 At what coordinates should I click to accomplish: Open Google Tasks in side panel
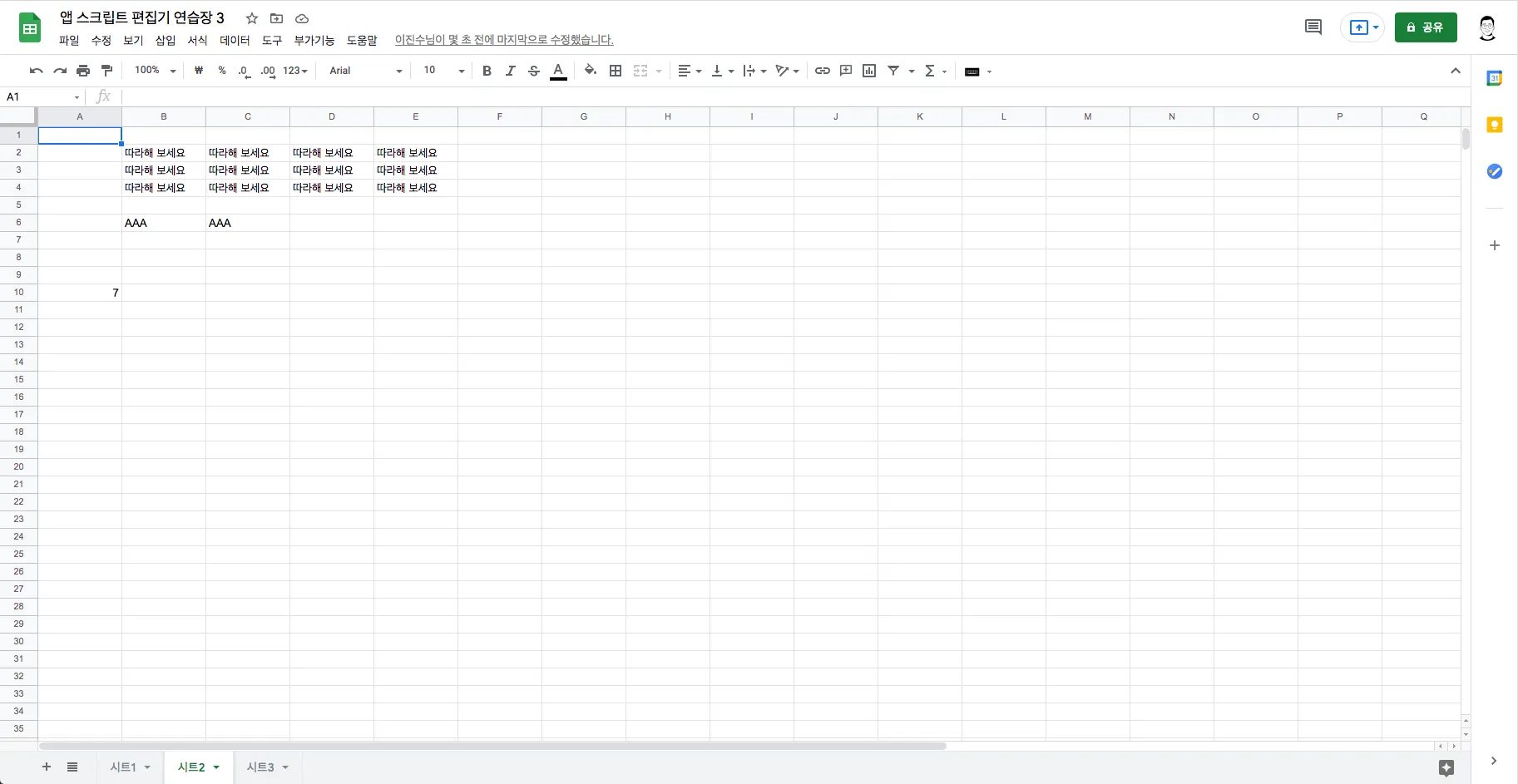(x=1495, y=171)
